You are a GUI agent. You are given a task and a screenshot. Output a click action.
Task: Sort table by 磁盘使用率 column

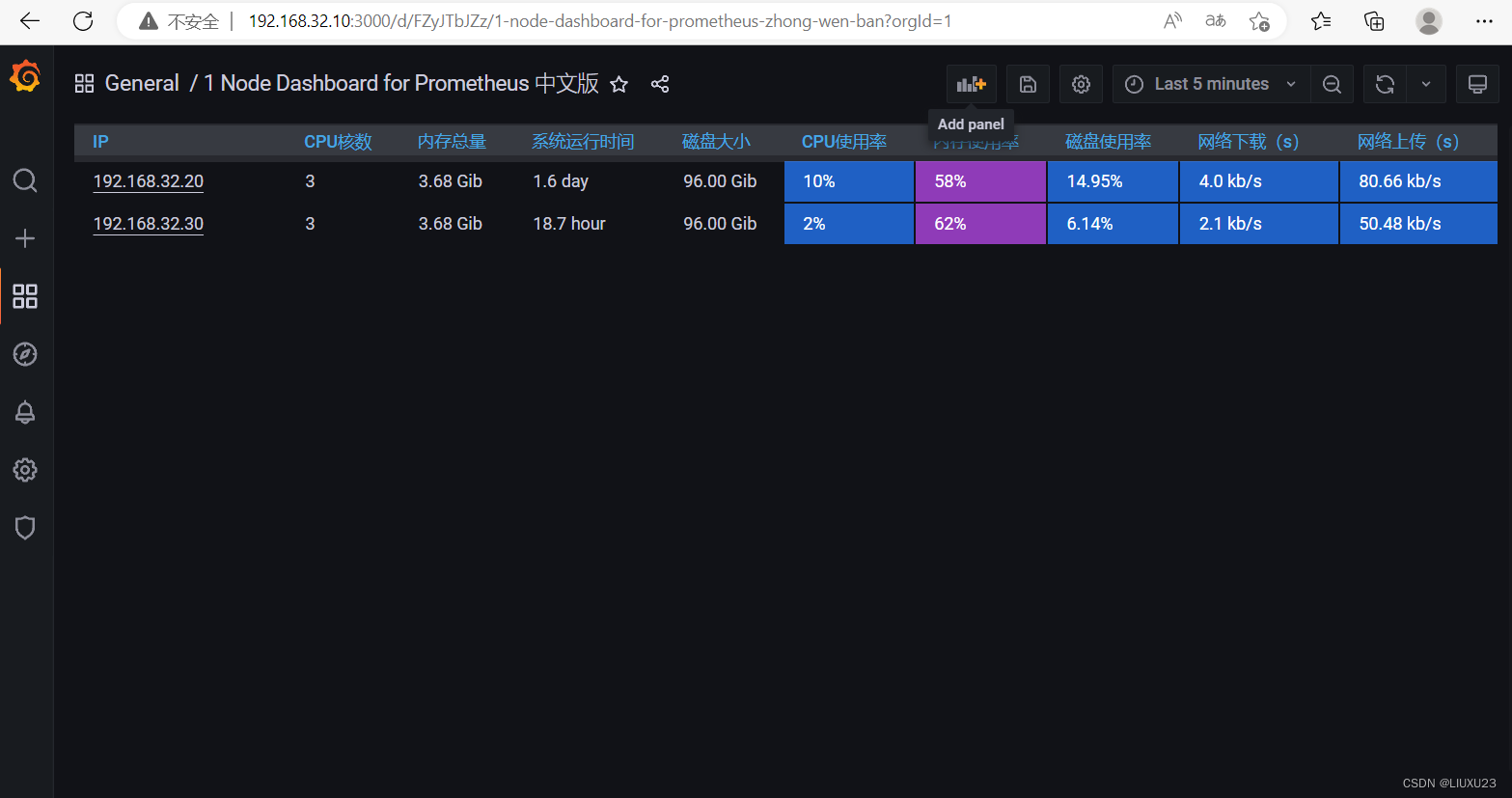click(1109, 142)
